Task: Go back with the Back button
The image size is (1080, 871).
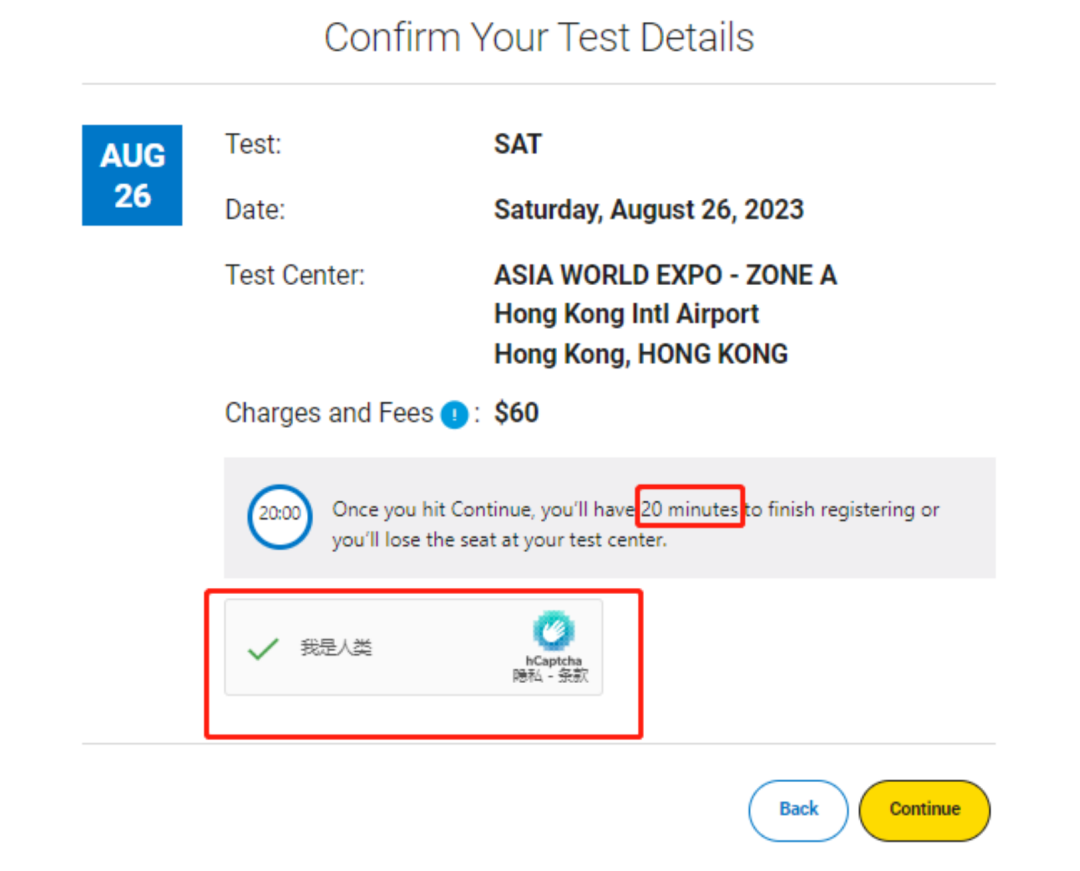Action: [798, 810]
